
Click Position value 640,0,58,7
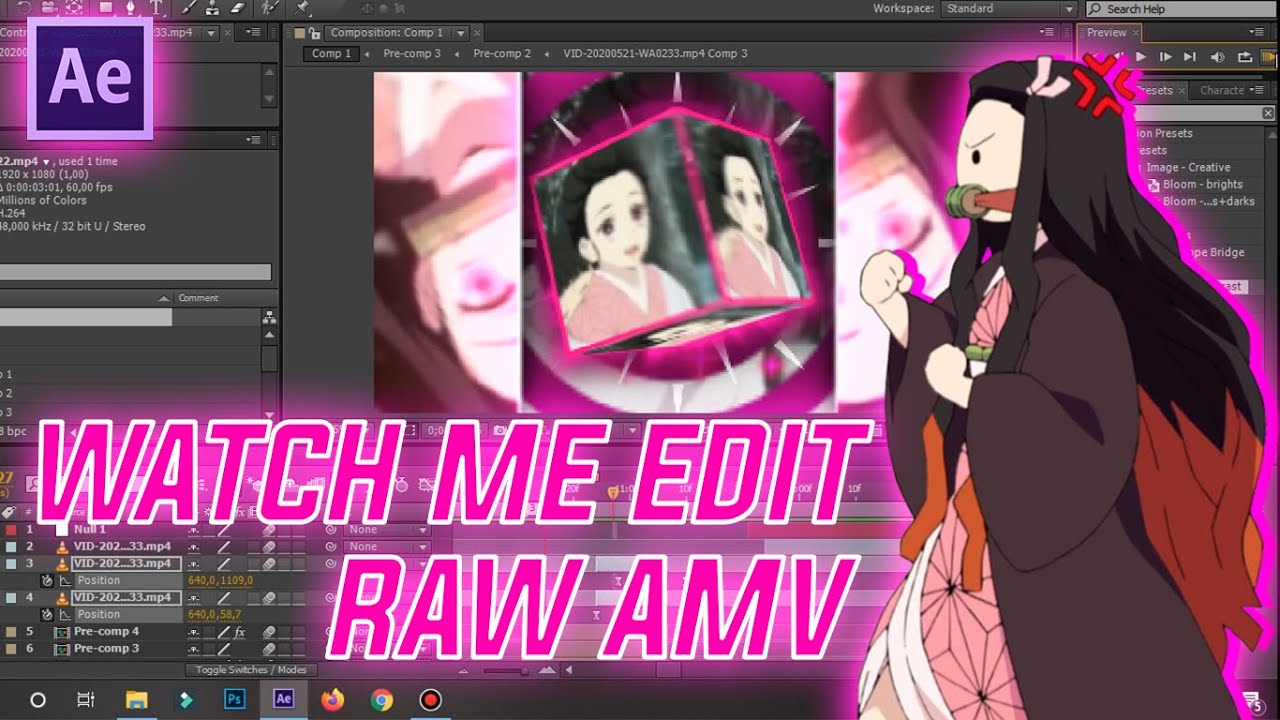coord(215,615)
